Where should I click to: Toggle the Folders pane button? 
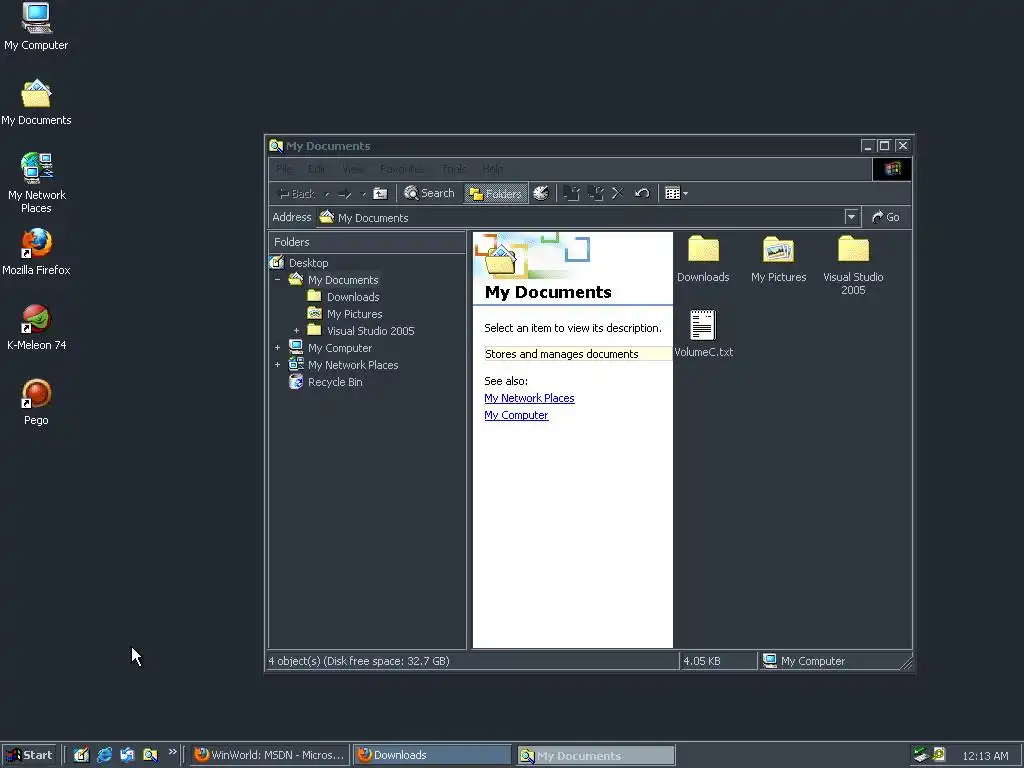click(x=496, y=193)
